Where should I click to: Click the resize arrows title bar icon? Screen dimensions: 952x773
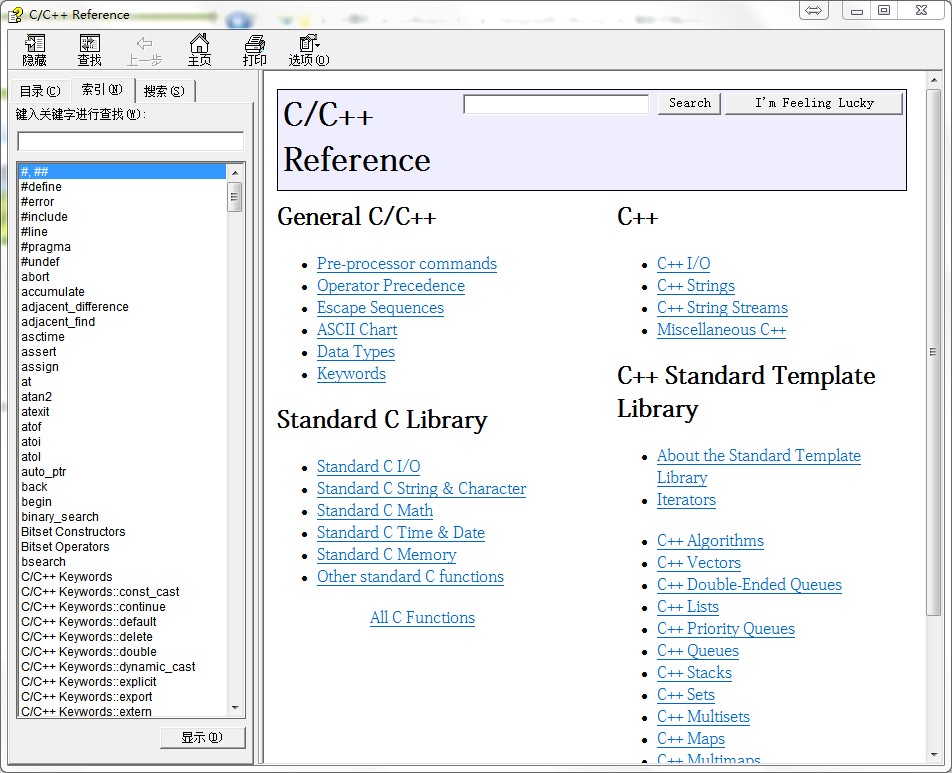[x=814, y=10]
